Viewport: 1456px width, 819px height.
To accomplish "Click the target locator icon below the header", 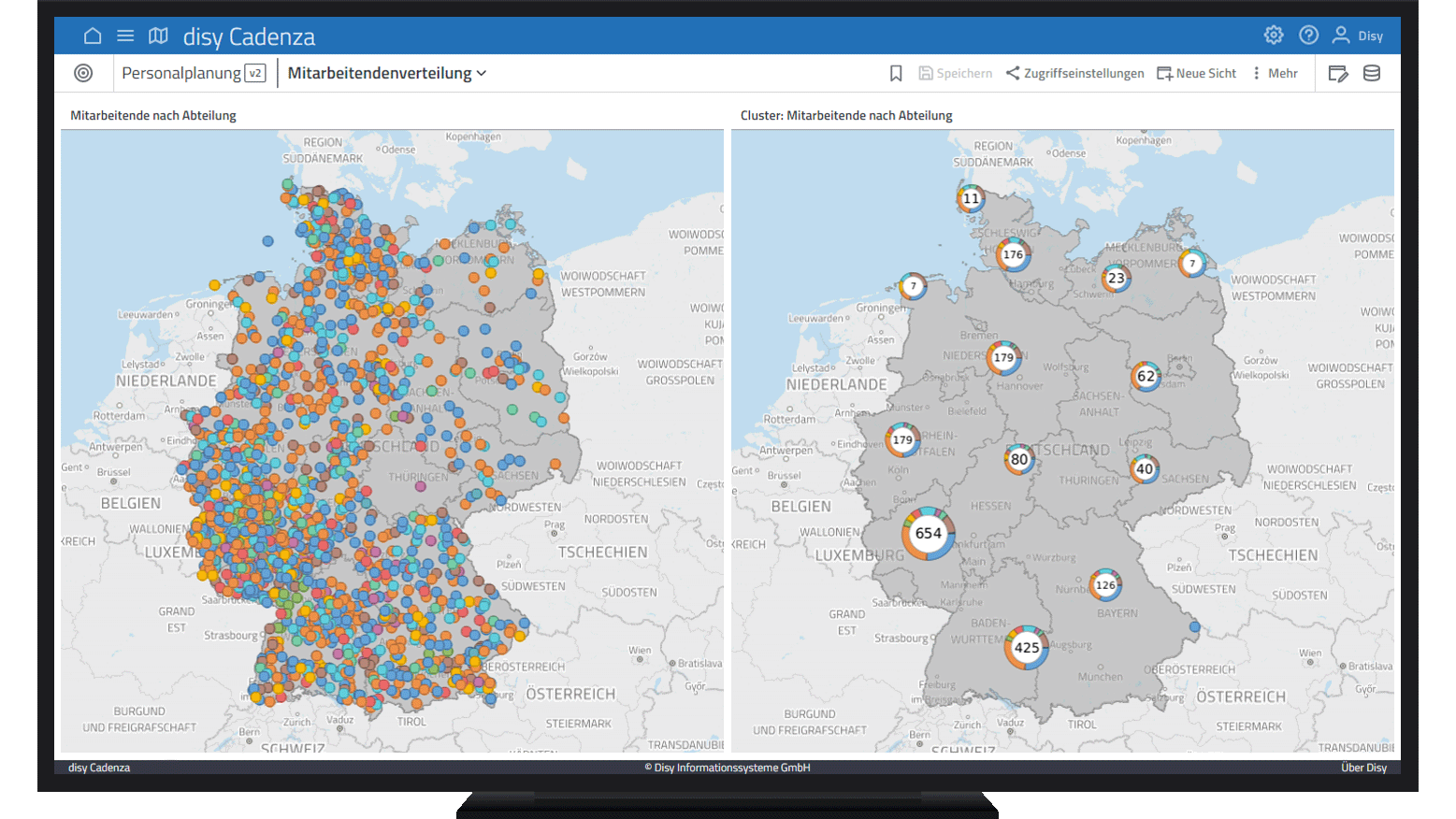I will [84, 73].
